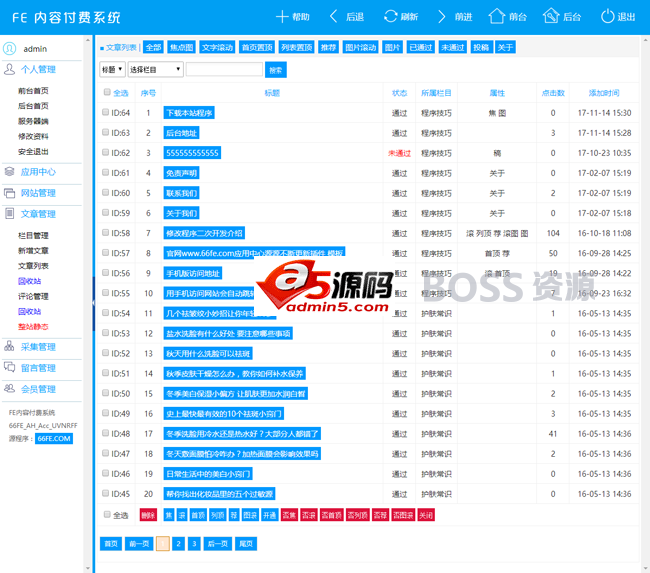
Task: Click the 会员管理 users icon
Action: tap(9, 388)
